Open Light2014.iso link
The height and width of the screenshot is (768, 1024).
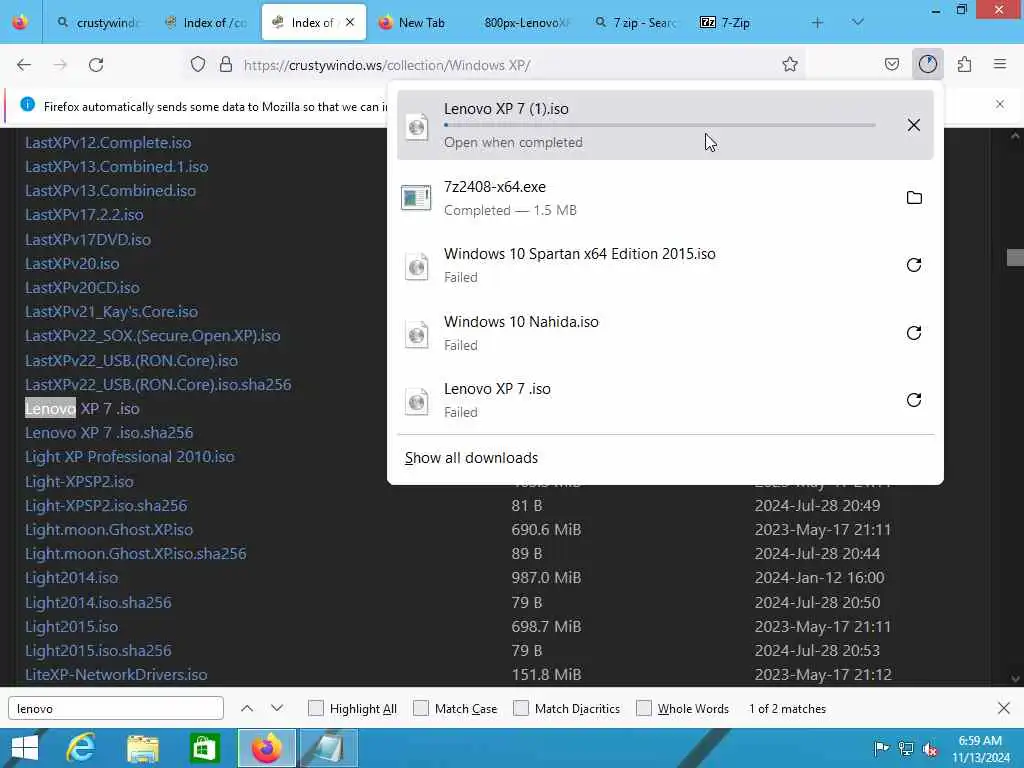pos(71,578)
